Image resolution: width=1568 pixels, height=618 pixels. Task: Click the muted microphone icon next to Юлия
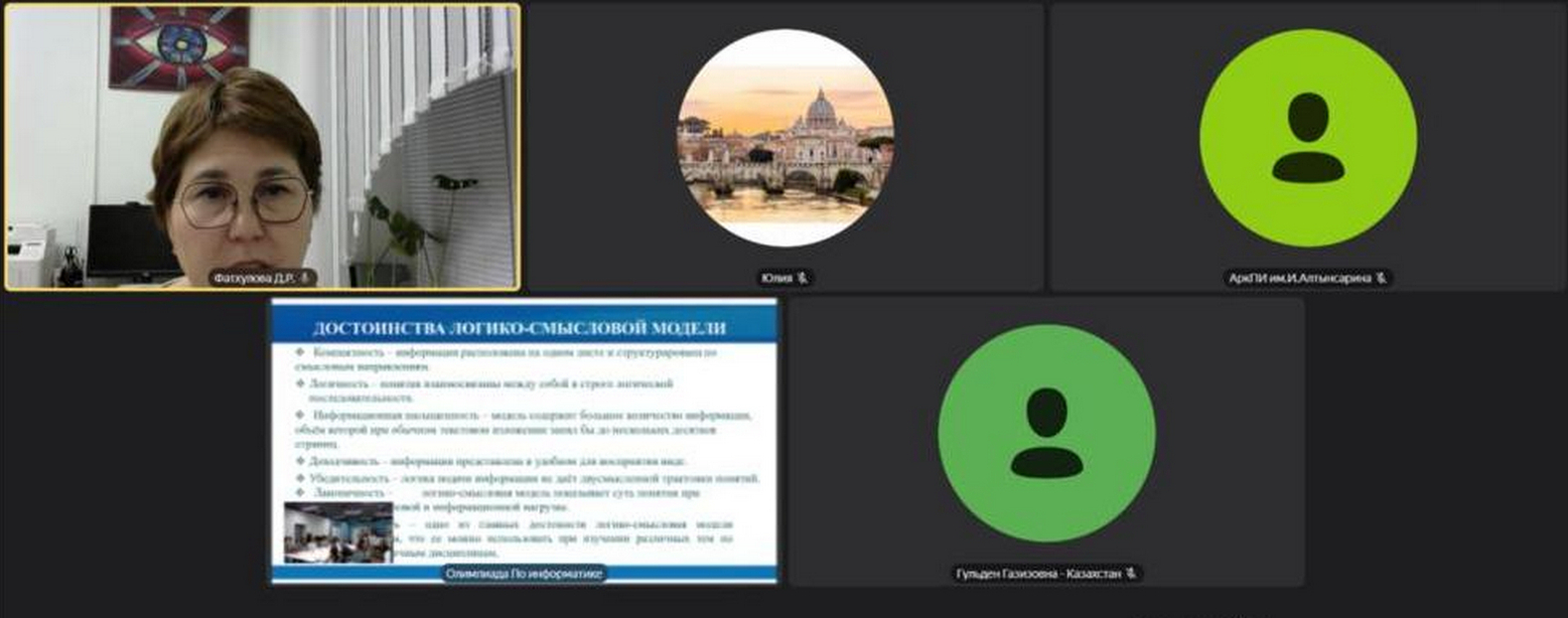click(x=802, y=278)
